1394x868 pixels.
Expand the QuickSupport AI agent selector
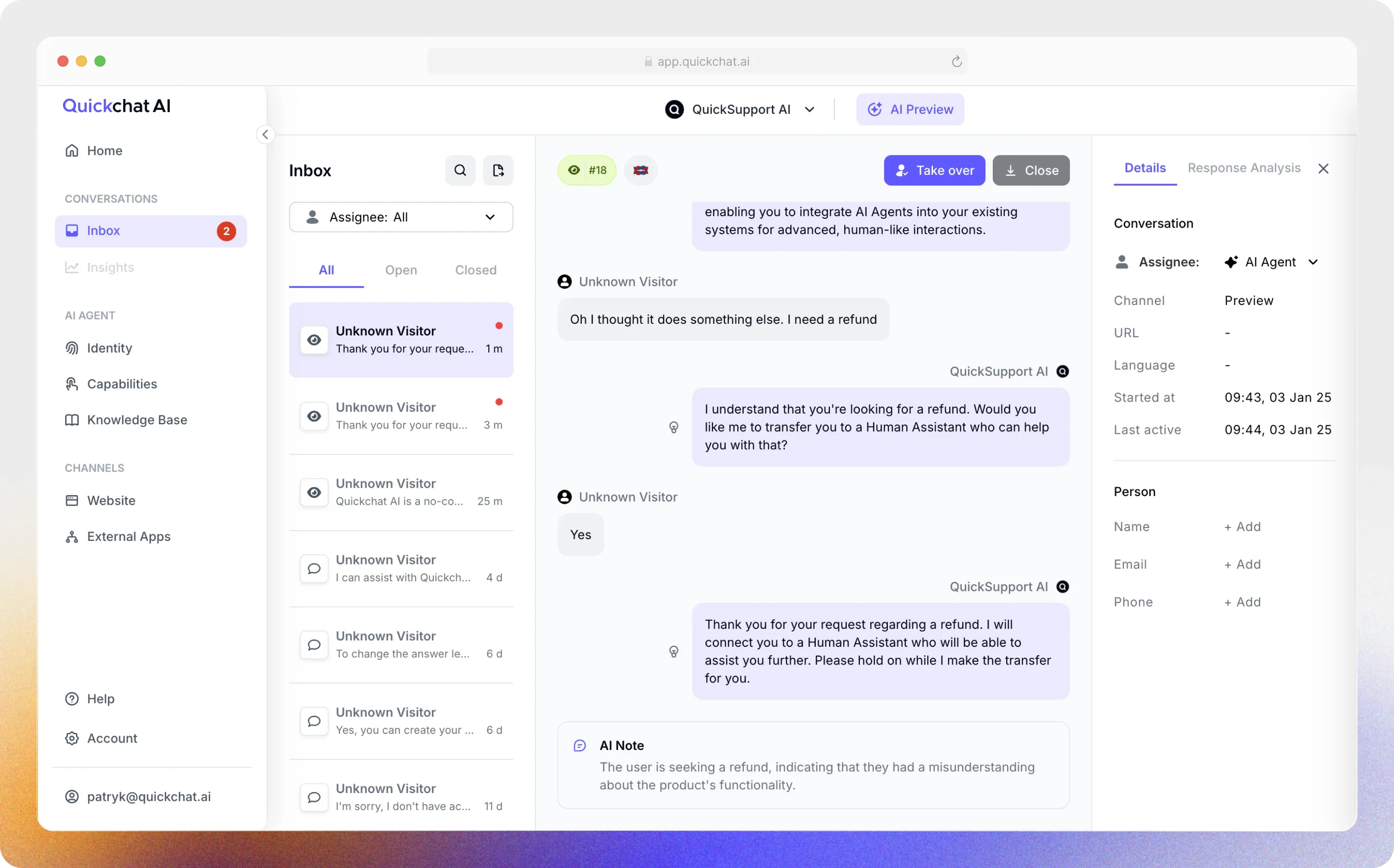740,109
